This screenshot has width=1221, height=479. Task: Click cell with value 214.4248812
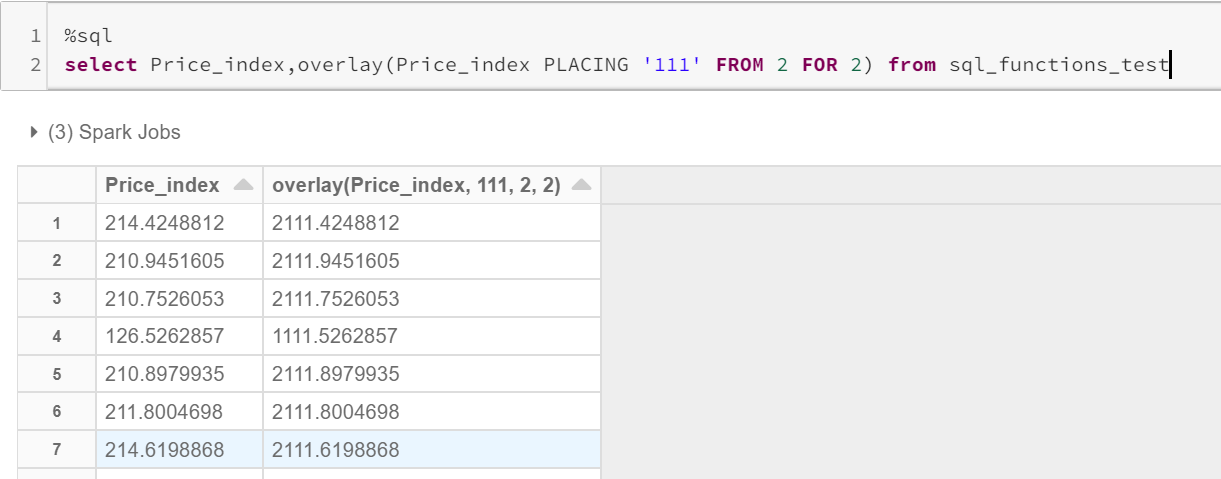pos(165,223)
